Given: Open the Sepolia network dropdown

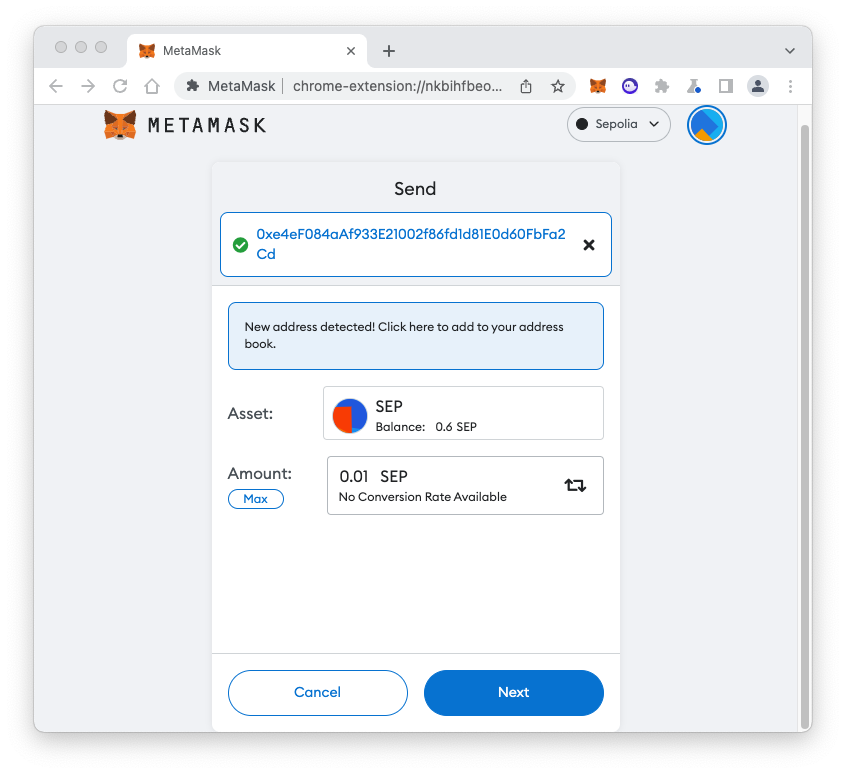Looking at the screenshot, I should [618, 125].
